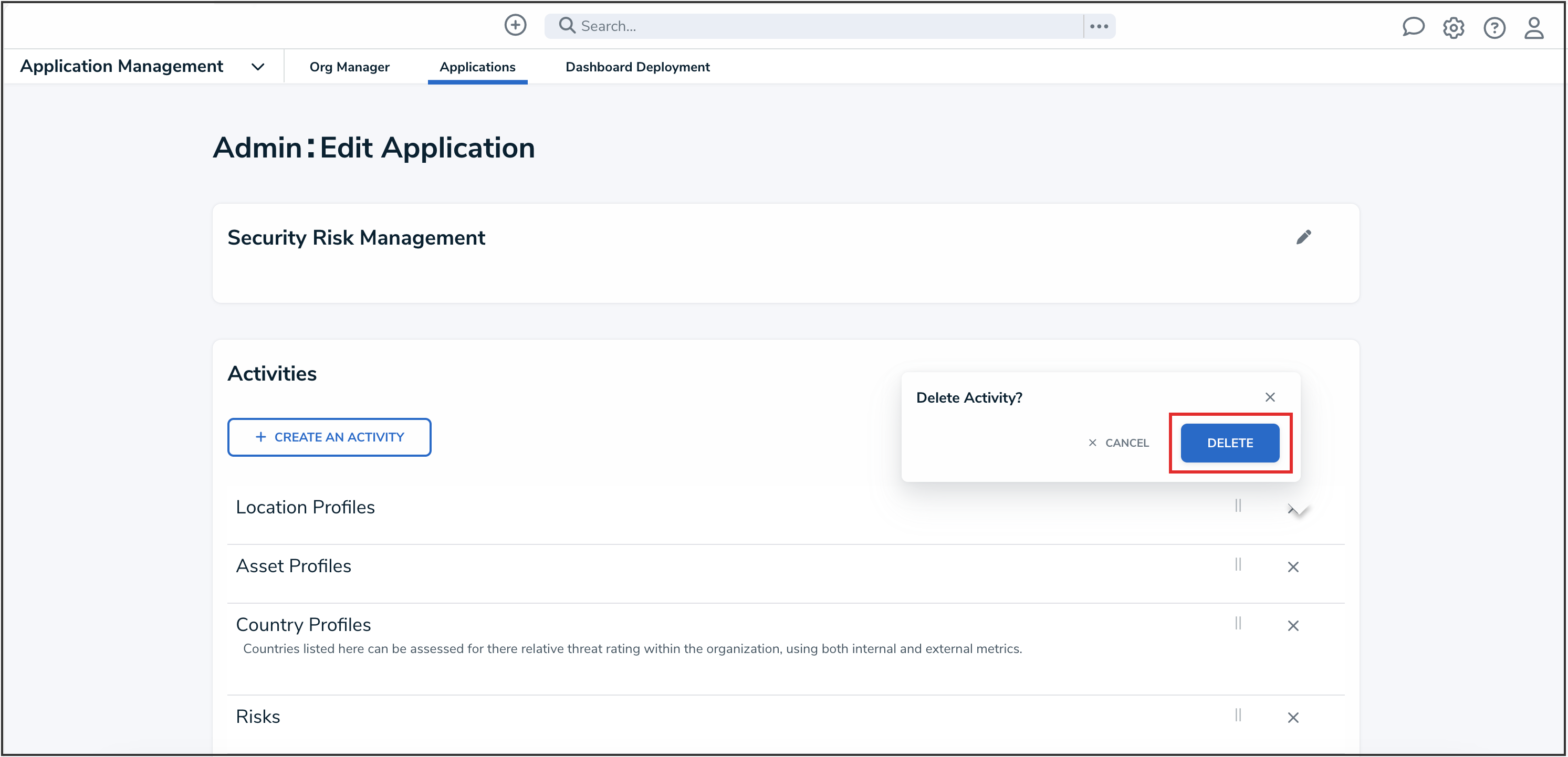Open the Dashboard Deployment tab
Viewport: 1568px width, 757px height.
(x=637, y=67)
